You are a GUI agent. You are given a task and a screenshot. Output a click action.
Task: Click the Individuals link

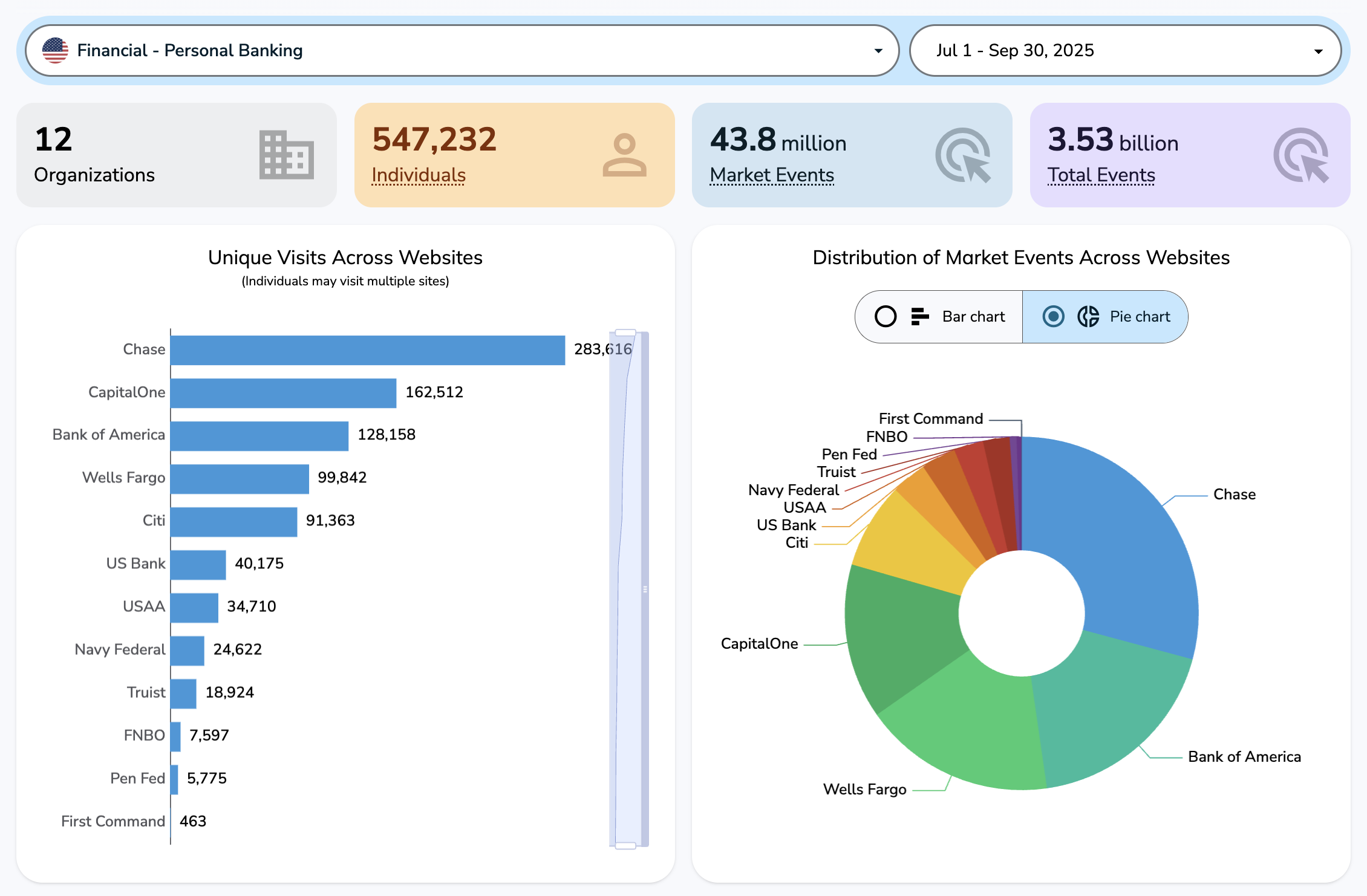(x=419, y=175)
